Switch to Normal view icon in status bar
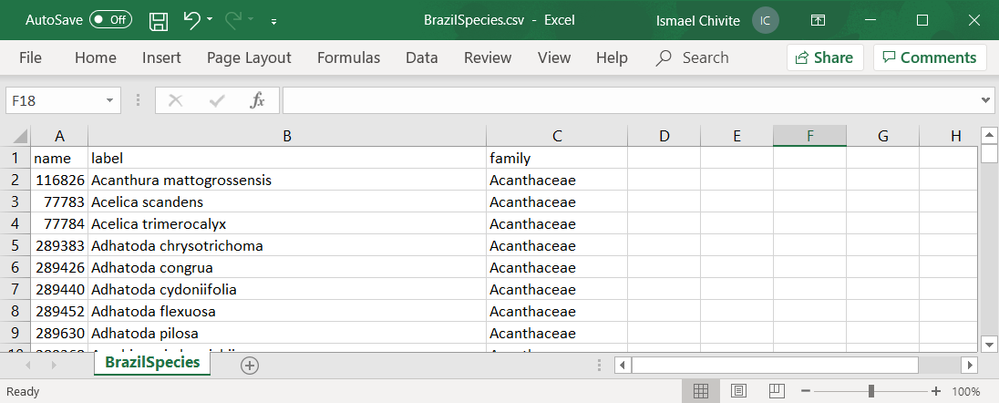Image resolution: width=999 pixels, height=403 pixels. click(x=702, y=391)
